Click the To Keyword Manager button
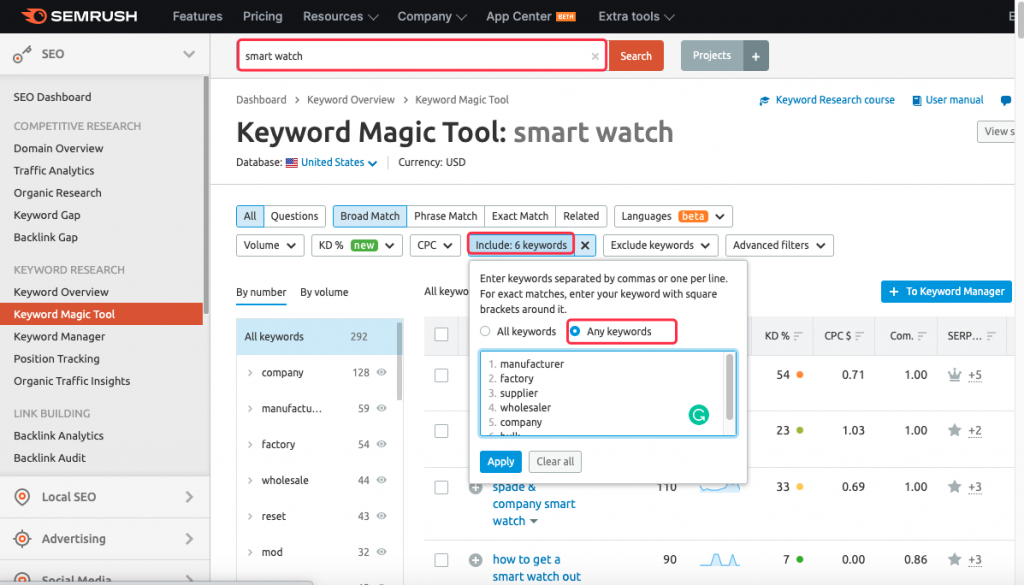 coord(946,292)
